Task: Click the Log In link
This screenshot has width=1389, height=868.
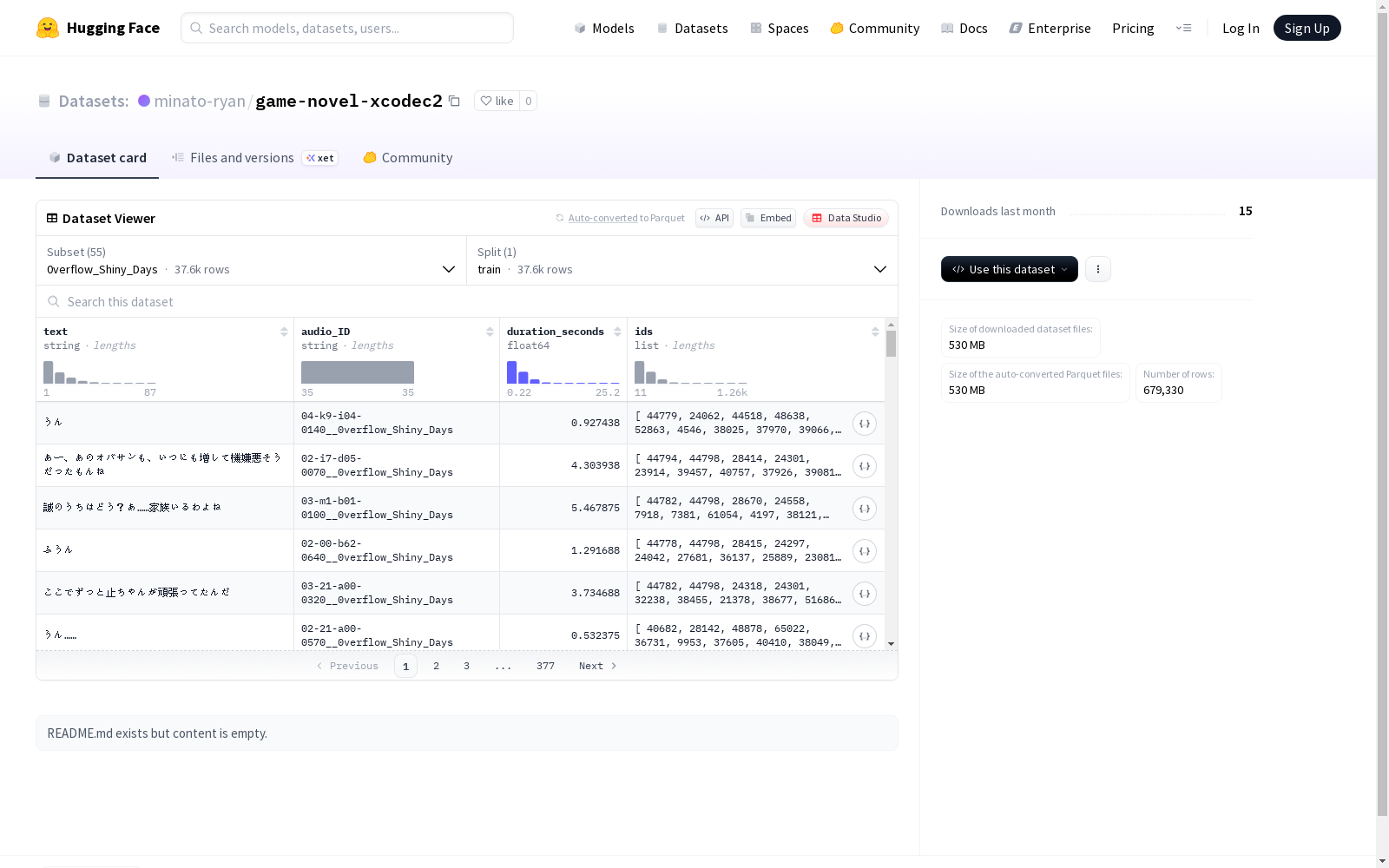Action: point(1241,28)
